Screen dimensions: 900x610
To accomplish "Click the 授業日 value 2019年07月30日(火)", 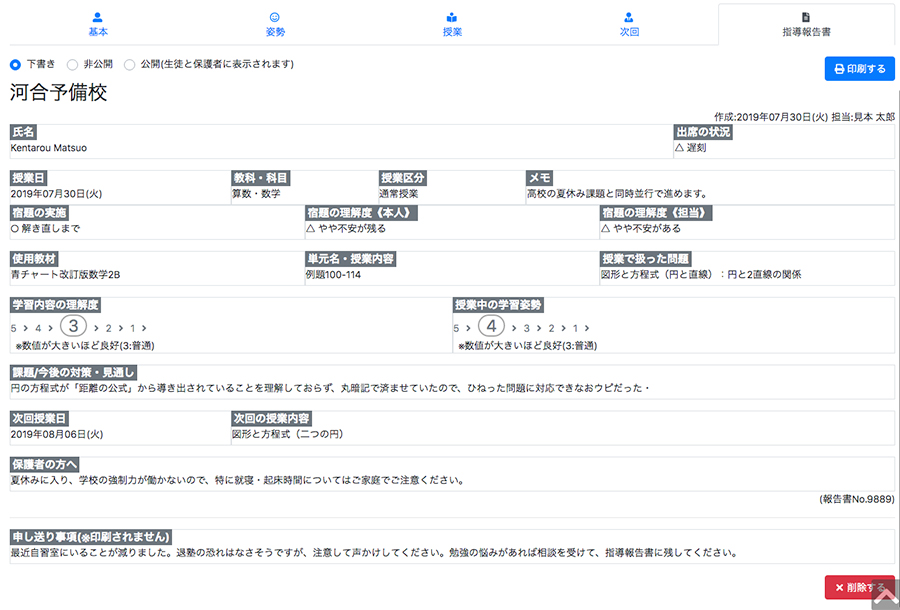I will click(56, 194).
